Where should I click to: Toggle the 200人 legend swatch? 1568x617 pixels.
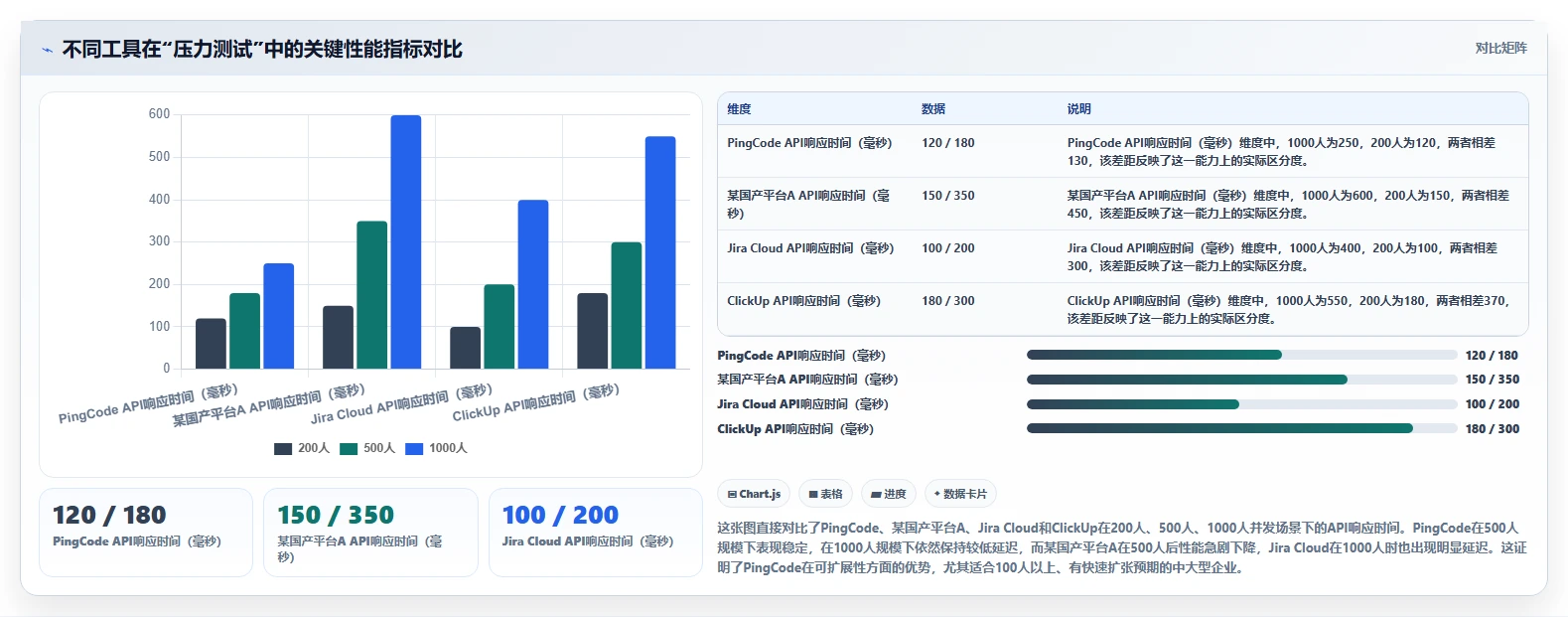point(283,448)
